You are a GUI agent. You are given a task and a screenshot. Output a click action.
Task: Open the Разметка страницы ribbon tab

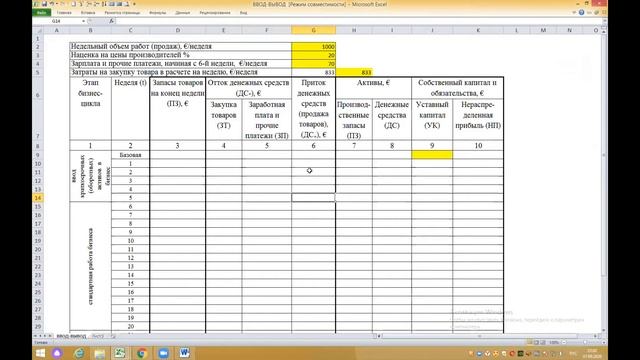122,13
